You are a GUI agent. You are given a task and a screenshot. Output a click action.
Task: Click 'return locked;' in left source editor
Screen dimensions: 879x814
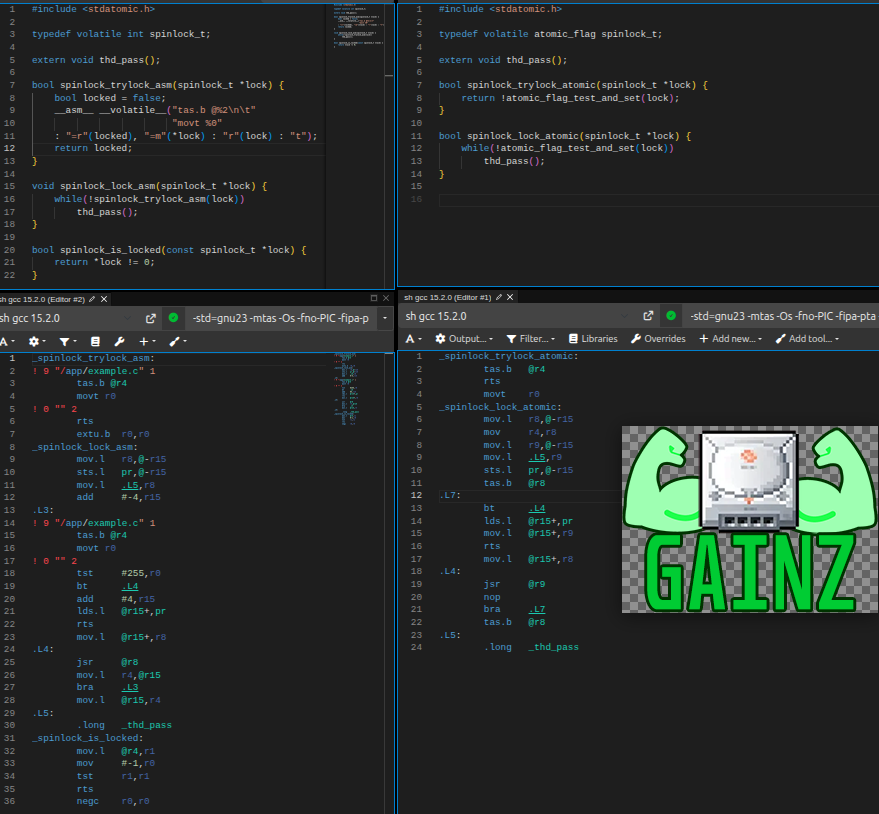coord(93,148)
